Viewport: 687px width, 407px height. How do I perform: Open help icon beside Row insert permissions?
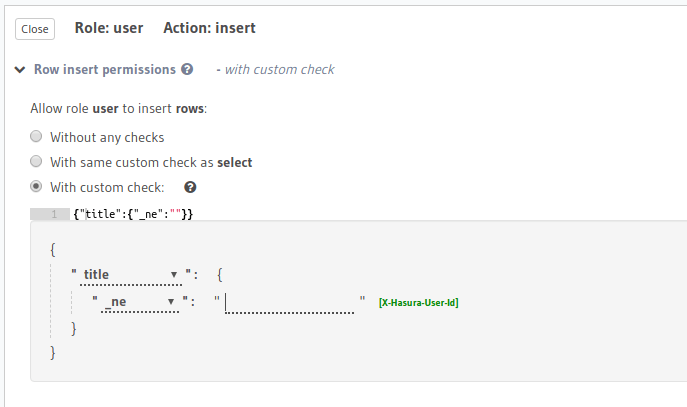[186, 70]
